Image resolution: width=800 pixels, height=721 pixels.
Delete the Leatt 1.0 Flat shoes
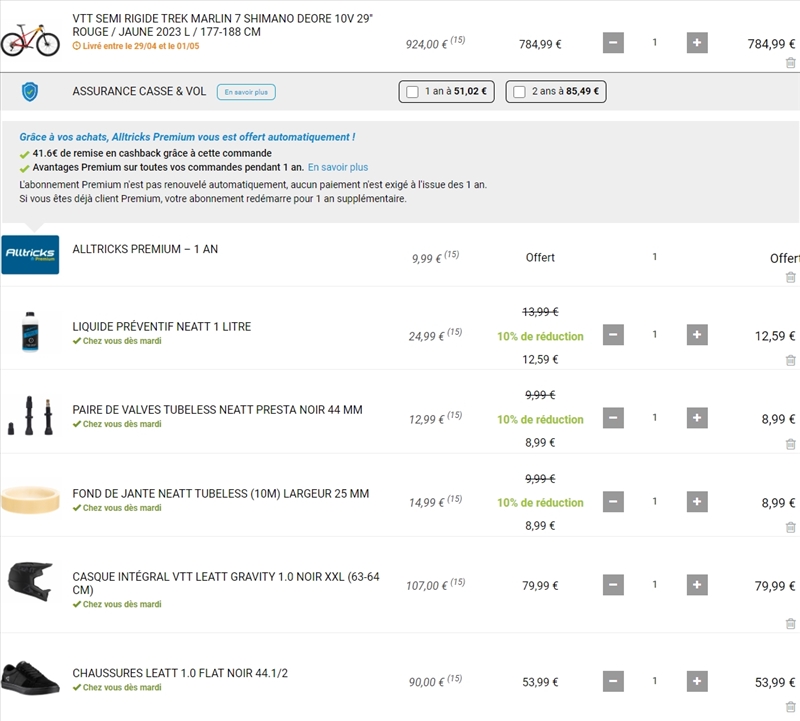[790, 707]
